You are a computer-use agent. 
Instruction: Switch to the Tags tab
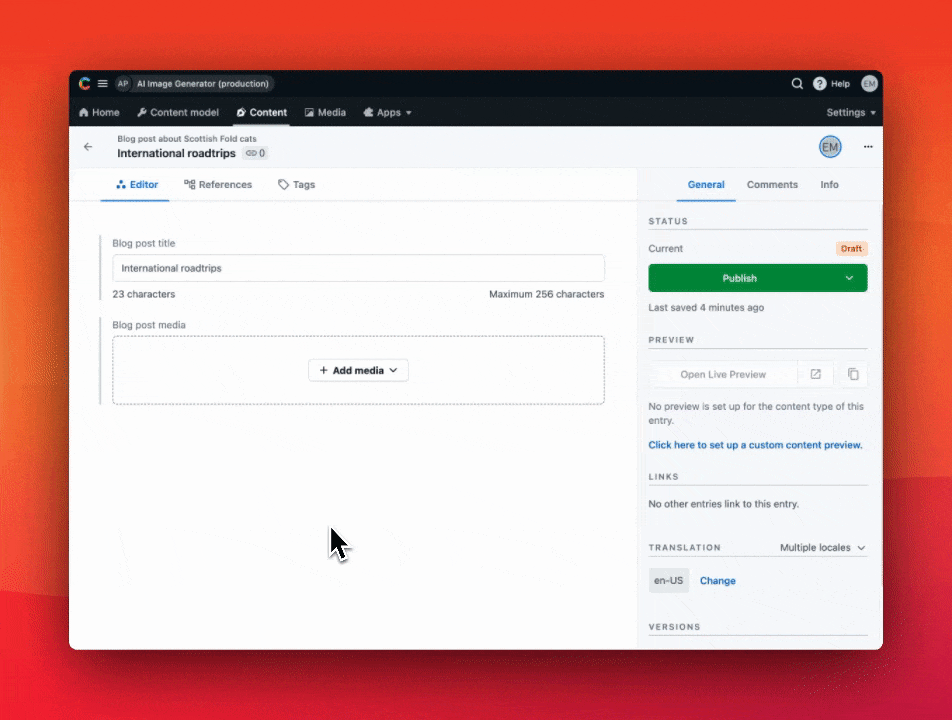tap(296, 185)
